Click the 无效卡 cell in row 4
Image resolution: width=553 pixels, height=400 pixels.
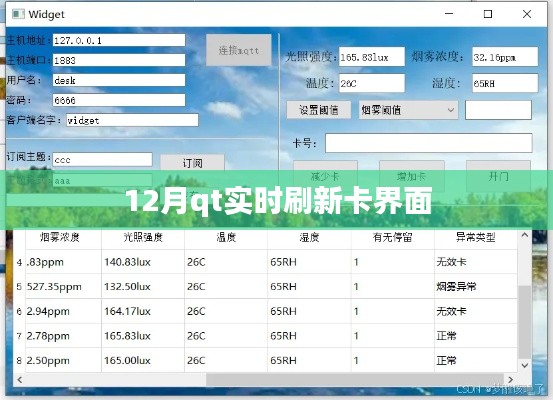click(475, 262)
